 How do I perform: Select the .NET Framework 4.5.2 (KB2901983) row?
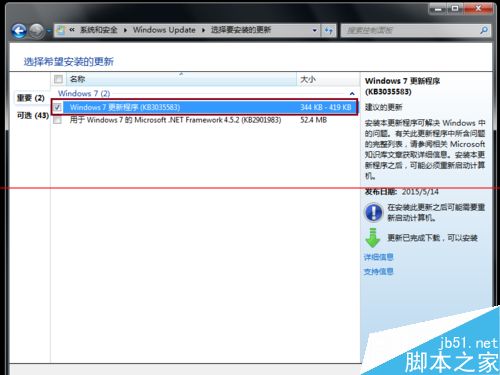click(x=204, y=120)
